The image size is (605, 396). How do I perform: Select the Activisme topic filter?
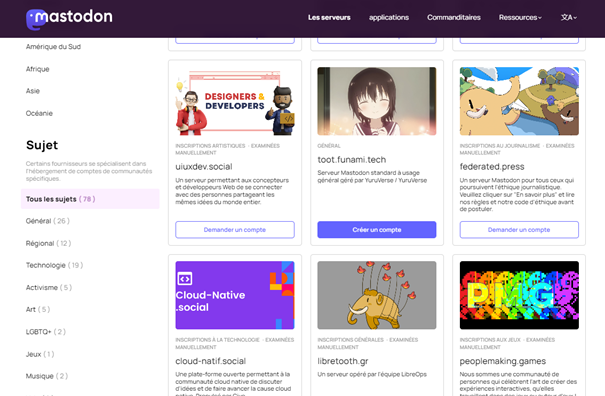click(x=49, y=288)
